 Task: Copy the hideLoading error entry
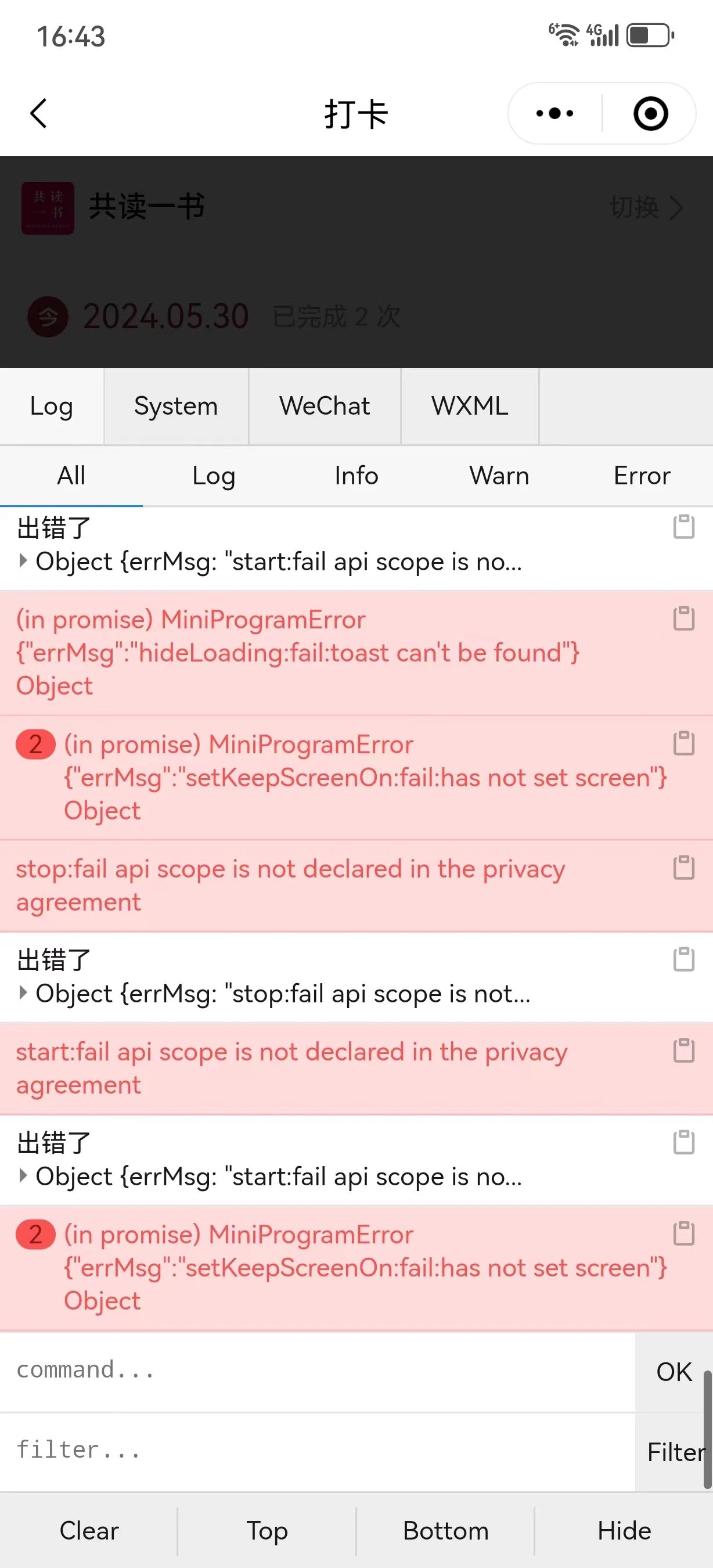coord(684,618)
